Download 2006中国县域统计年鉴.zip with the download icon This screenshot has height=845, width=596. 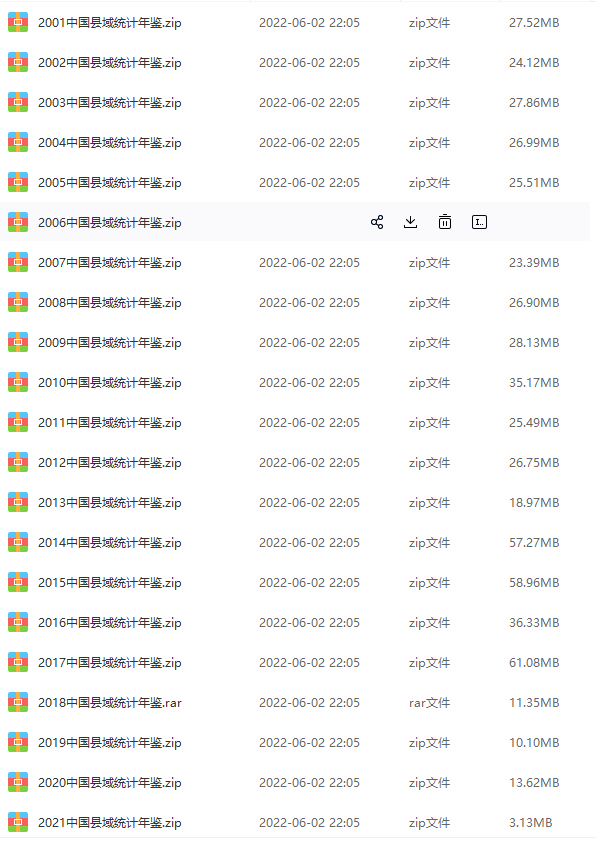(x=411, y=222)
